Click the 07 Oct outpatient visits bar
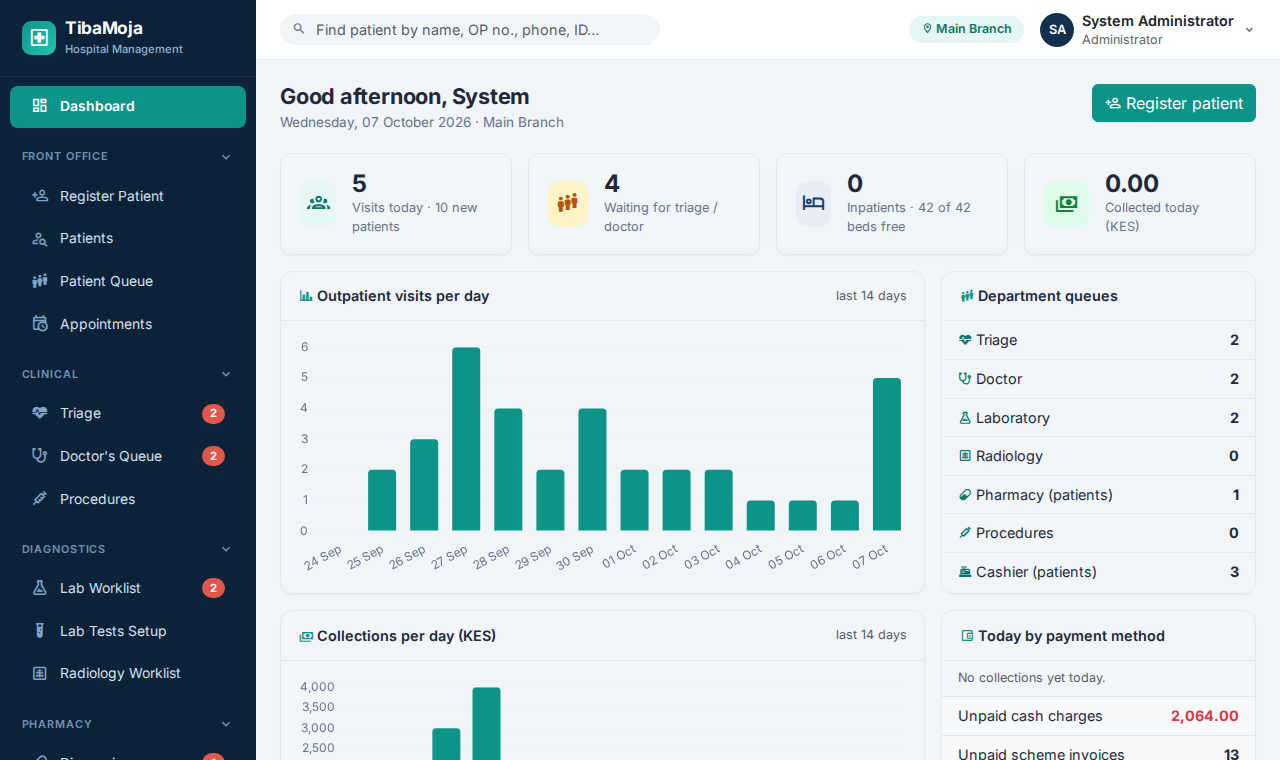Image resolution: width=1280 pixels, height=760 pixels. click(x=887, y=454)
